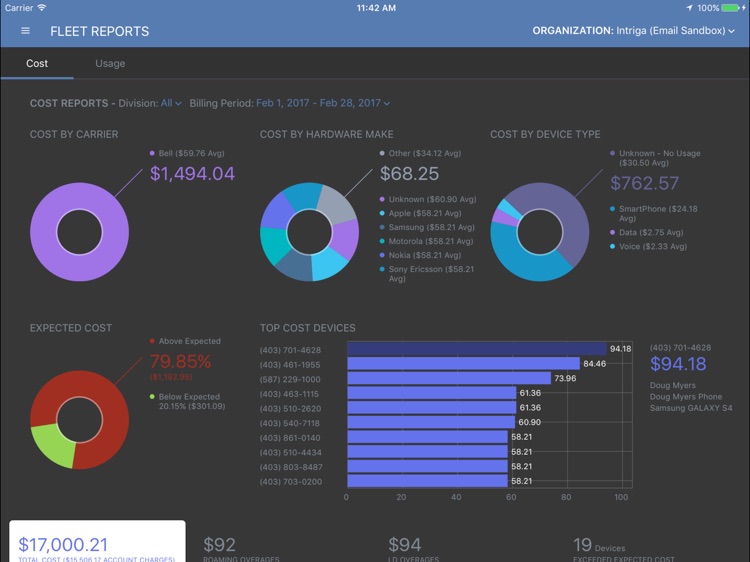Select device (403) 510-2620 label
Screen dimensions: 750x562
(x=290, y=408)
